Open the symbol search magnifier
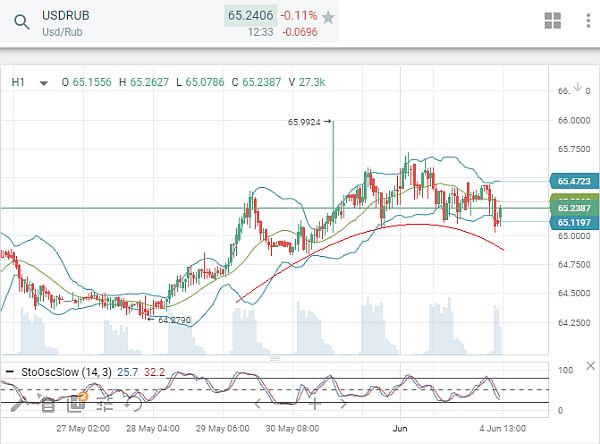This screenshot has width=600, height=444. [21, 22]
